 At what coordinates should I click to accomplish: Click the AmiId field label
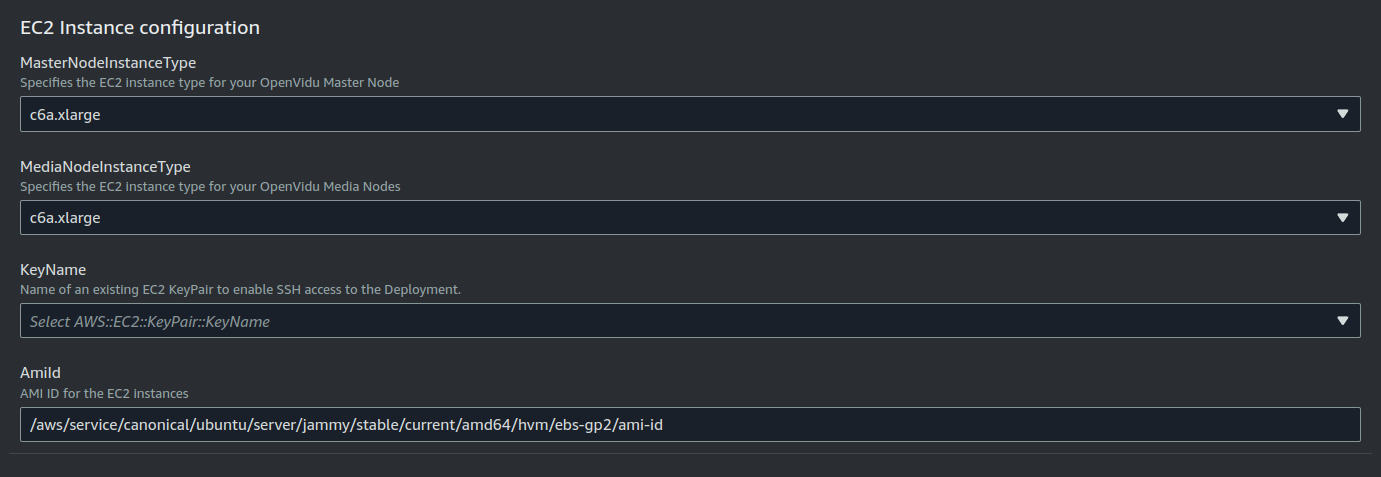41,373
